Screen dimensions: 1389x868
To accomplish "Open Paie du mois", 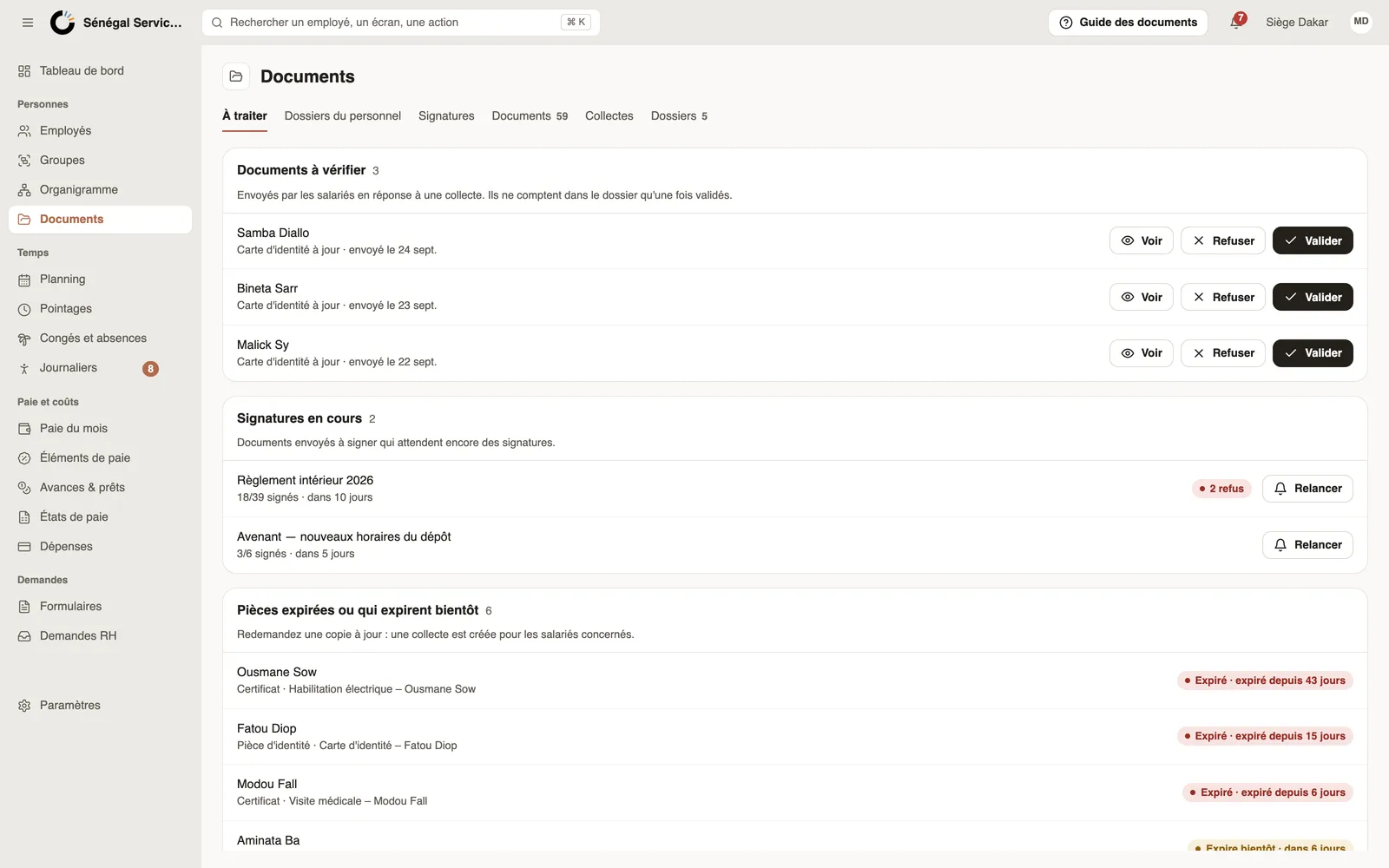I will tap(100, 429).
